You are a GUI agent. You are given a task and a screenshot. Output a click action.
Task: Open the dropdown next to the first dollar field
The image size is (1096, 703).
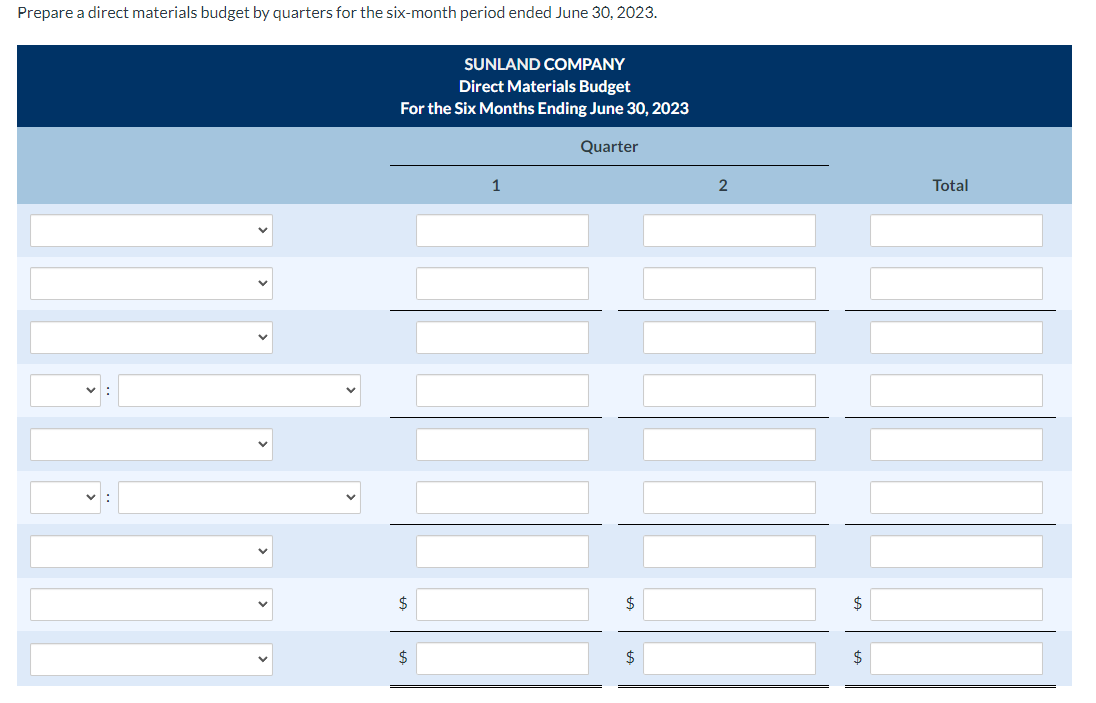point(151,604)
